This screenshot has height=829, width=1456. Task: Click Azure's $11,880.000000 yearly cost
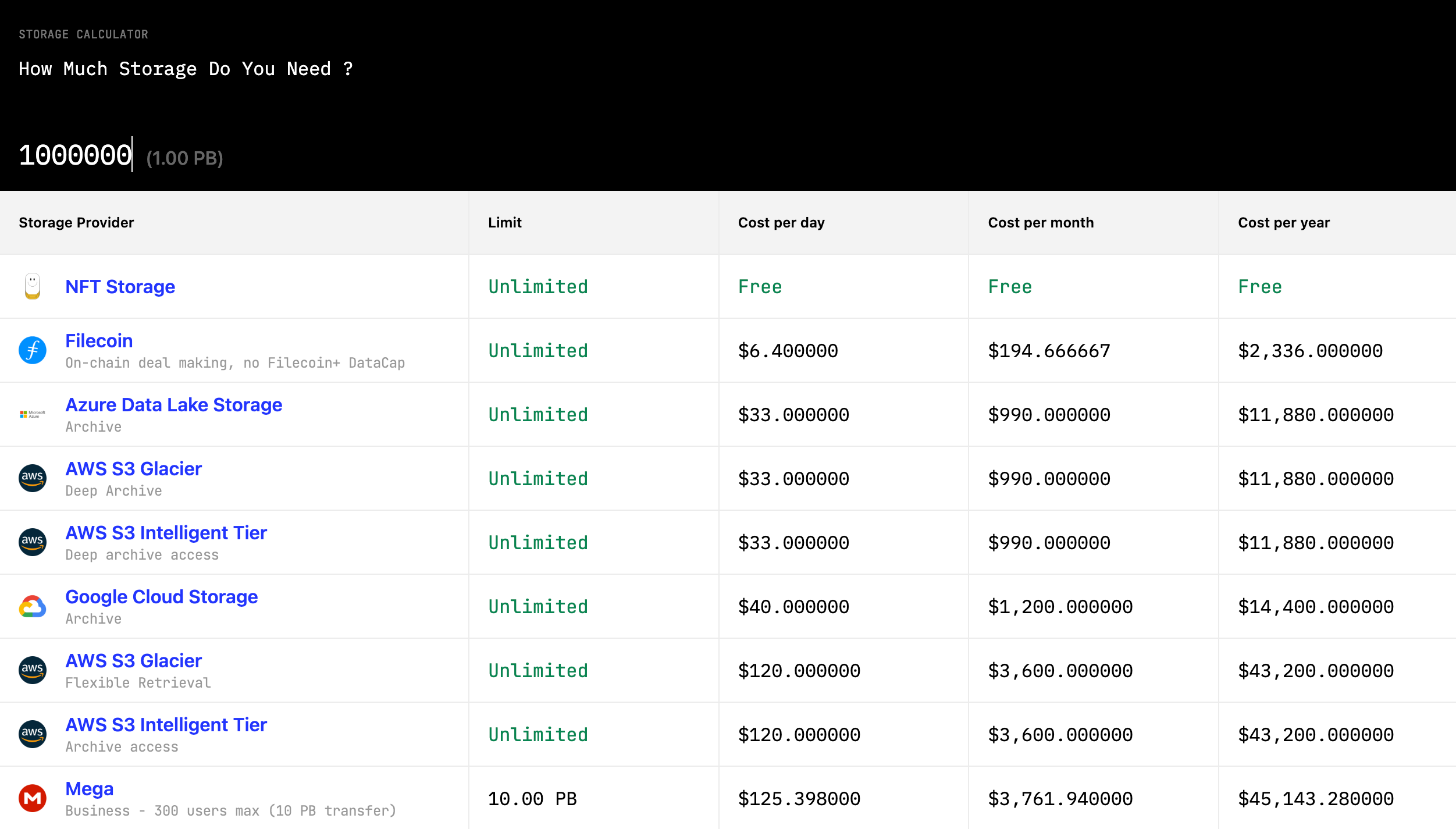1316,414
